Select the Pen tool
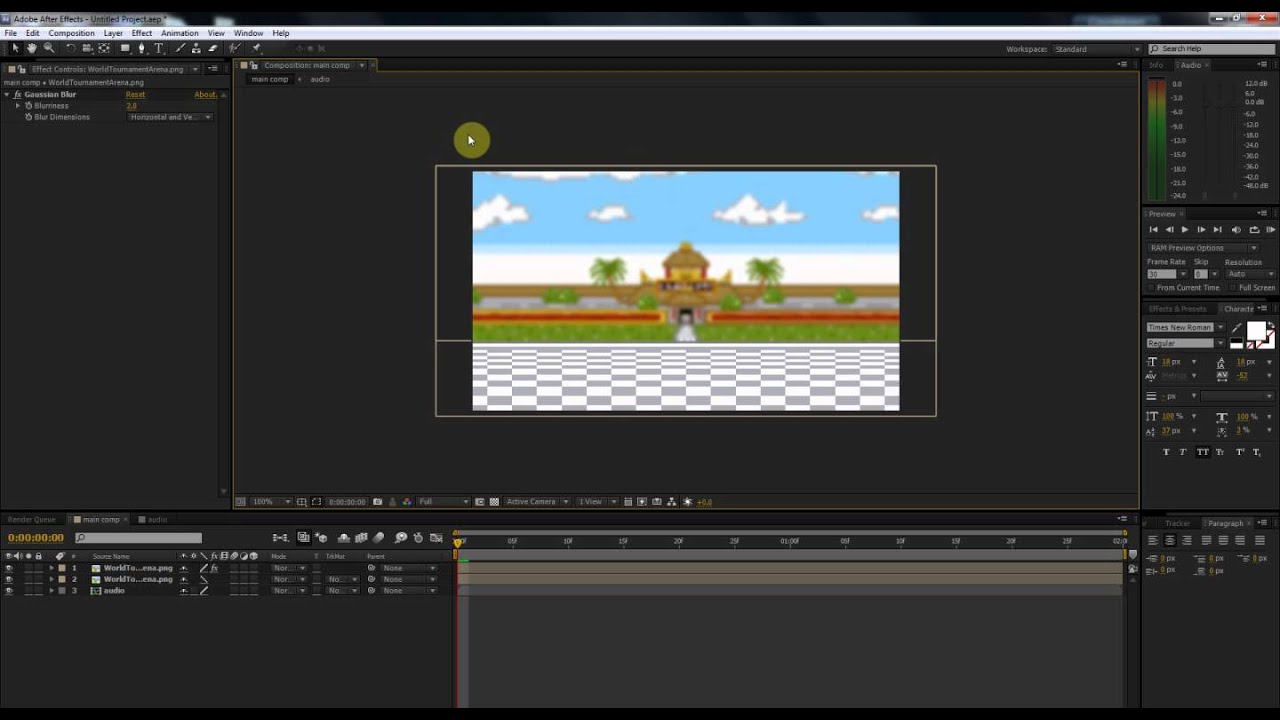The width and height of the screenshot is (1280, 720). click(142, 48)
